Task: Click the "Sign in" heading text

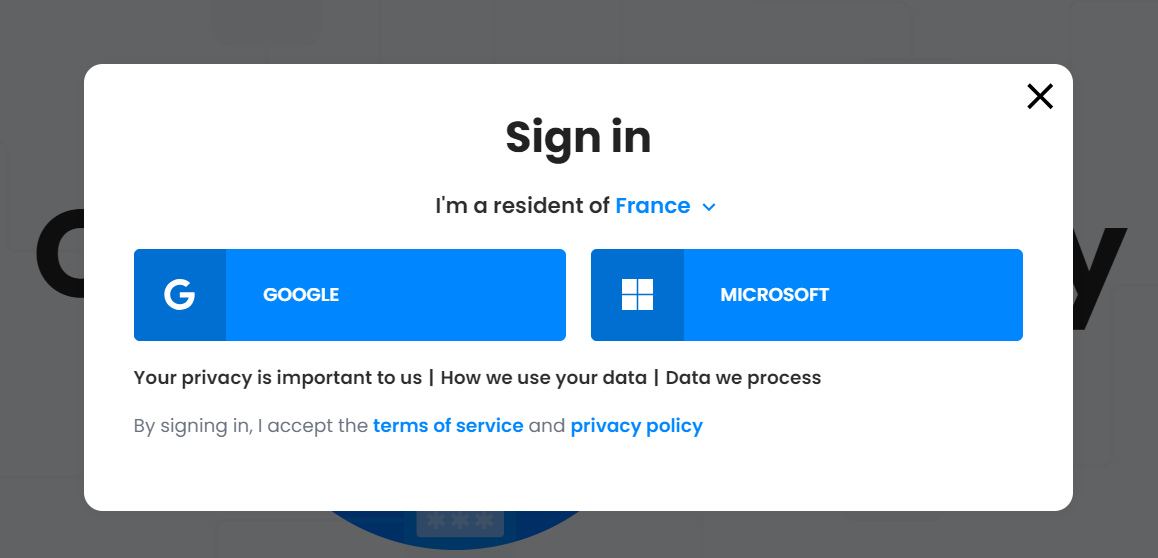Action: tap(578, 137)
